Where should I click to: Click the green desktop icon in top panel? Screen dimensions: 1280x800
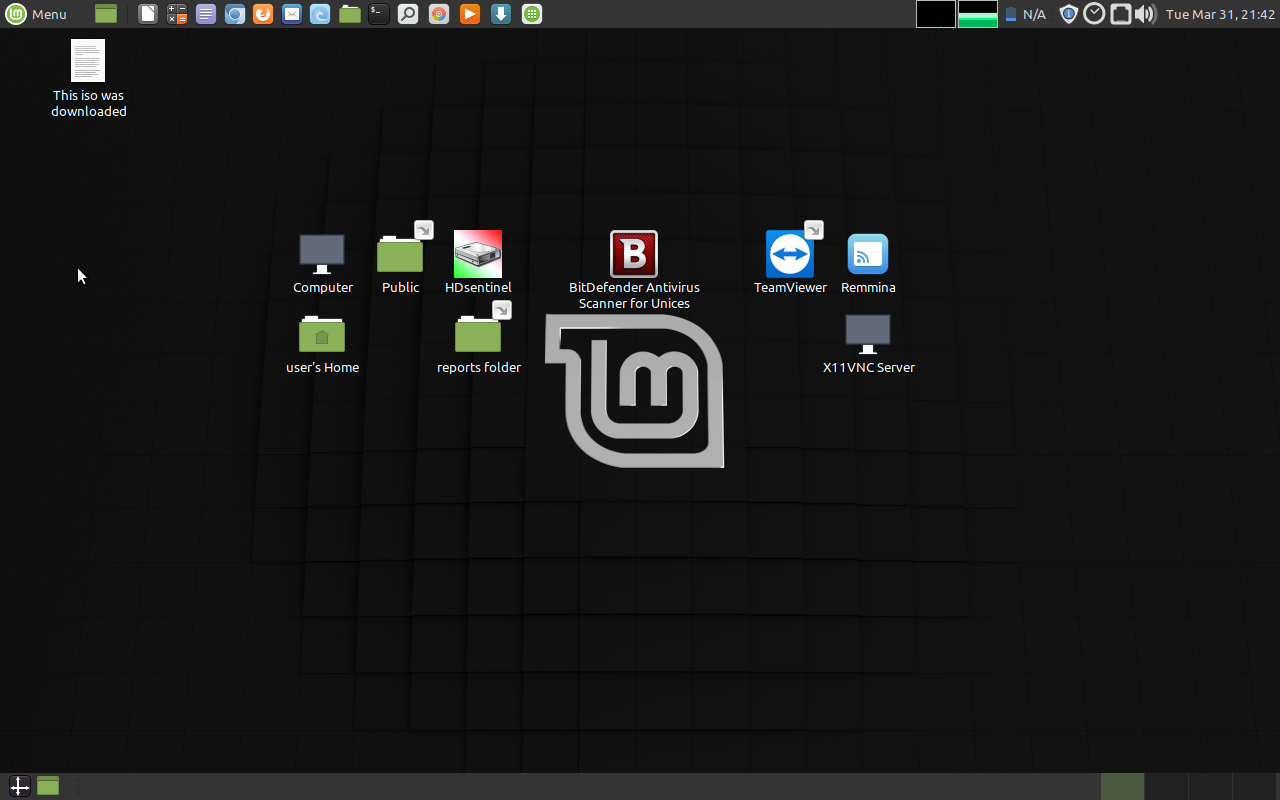tap(106, 14)
